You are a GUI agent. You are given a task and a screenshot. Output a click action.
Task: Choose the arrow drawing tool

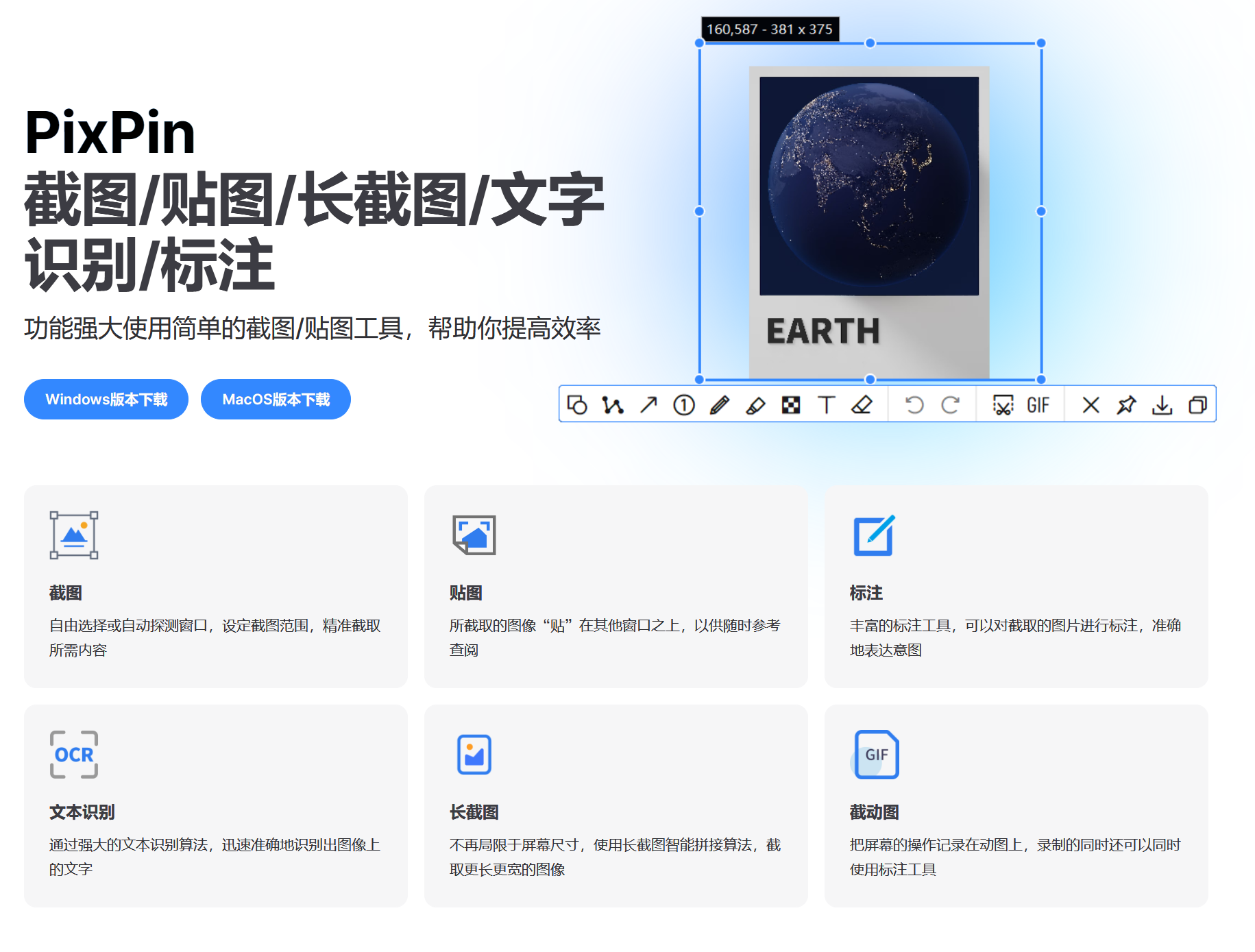click(648, 405)
